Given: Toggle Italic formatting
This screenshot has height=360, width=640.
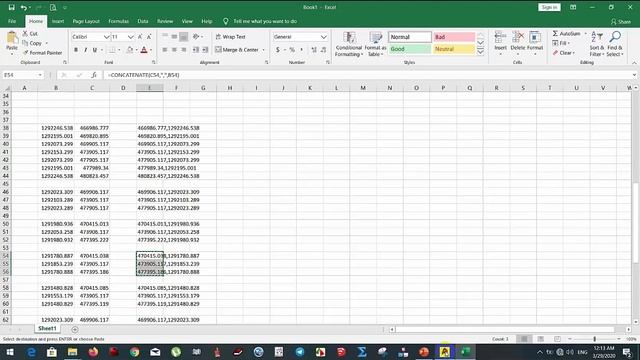Looking at the screenshot, I should coord(85,50).
